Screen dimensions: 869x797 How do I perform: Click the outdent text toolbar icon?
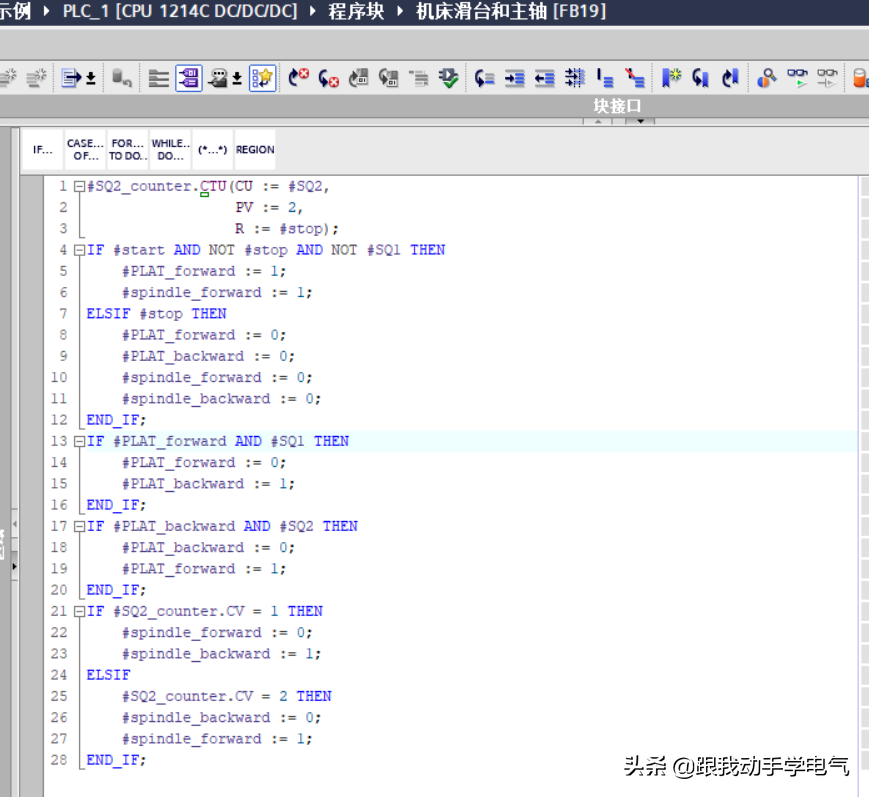coord(545,78)
